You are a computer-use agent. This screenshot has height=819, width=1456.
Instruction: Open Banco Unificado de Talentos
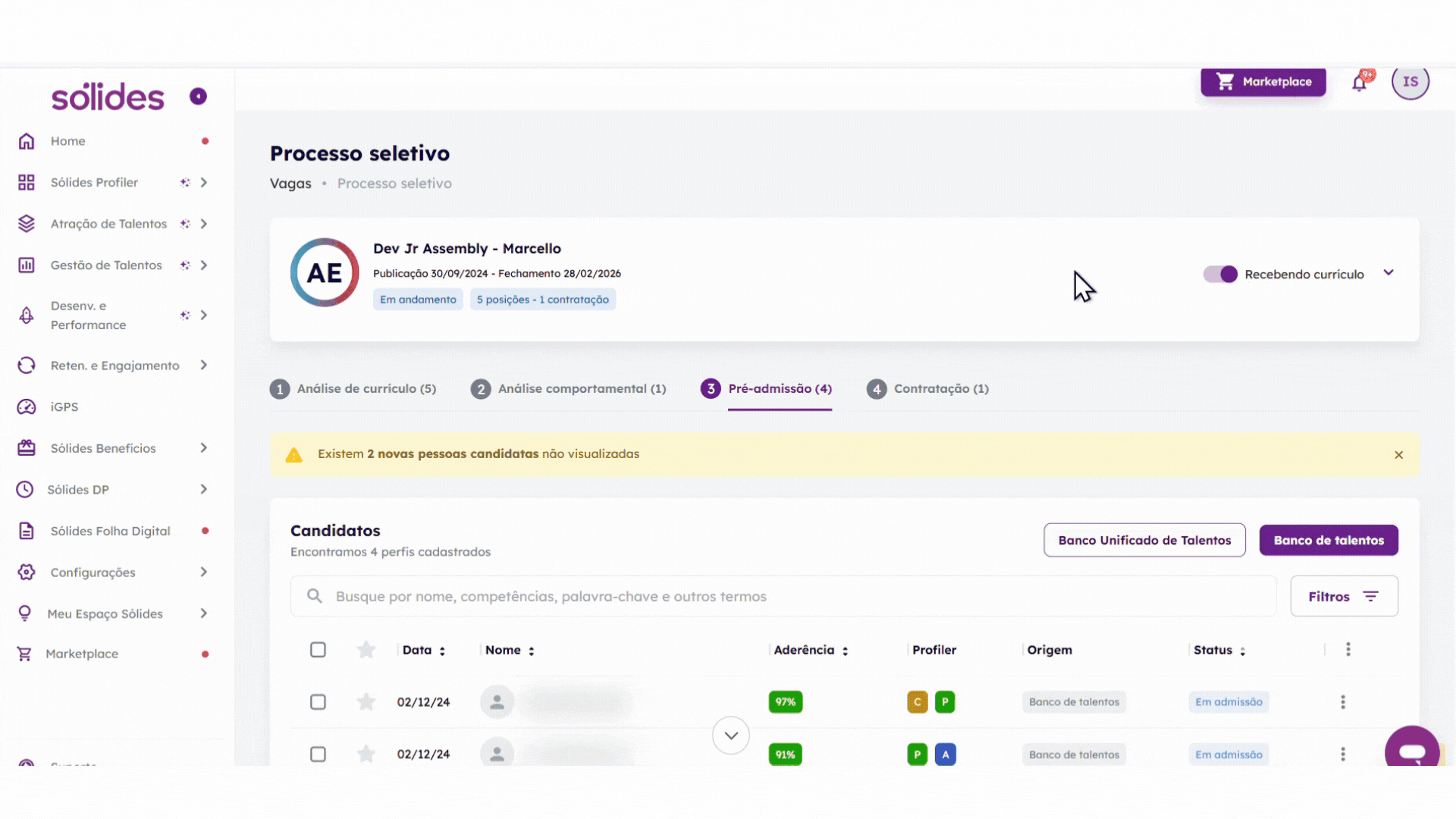click(x=1144, y=541)
